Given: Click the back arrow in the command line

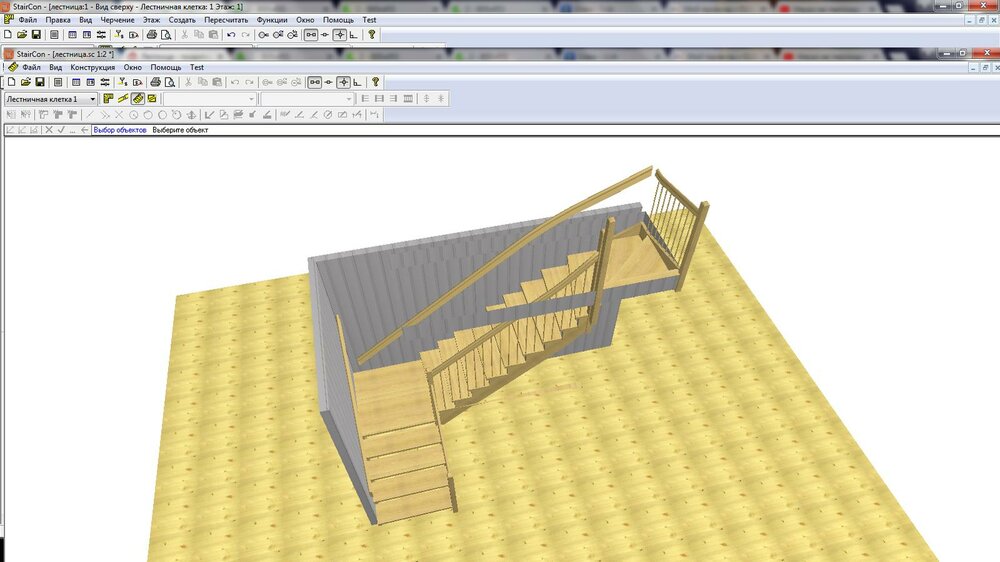Looking at the screenshot, I should (x=85, y=129).
